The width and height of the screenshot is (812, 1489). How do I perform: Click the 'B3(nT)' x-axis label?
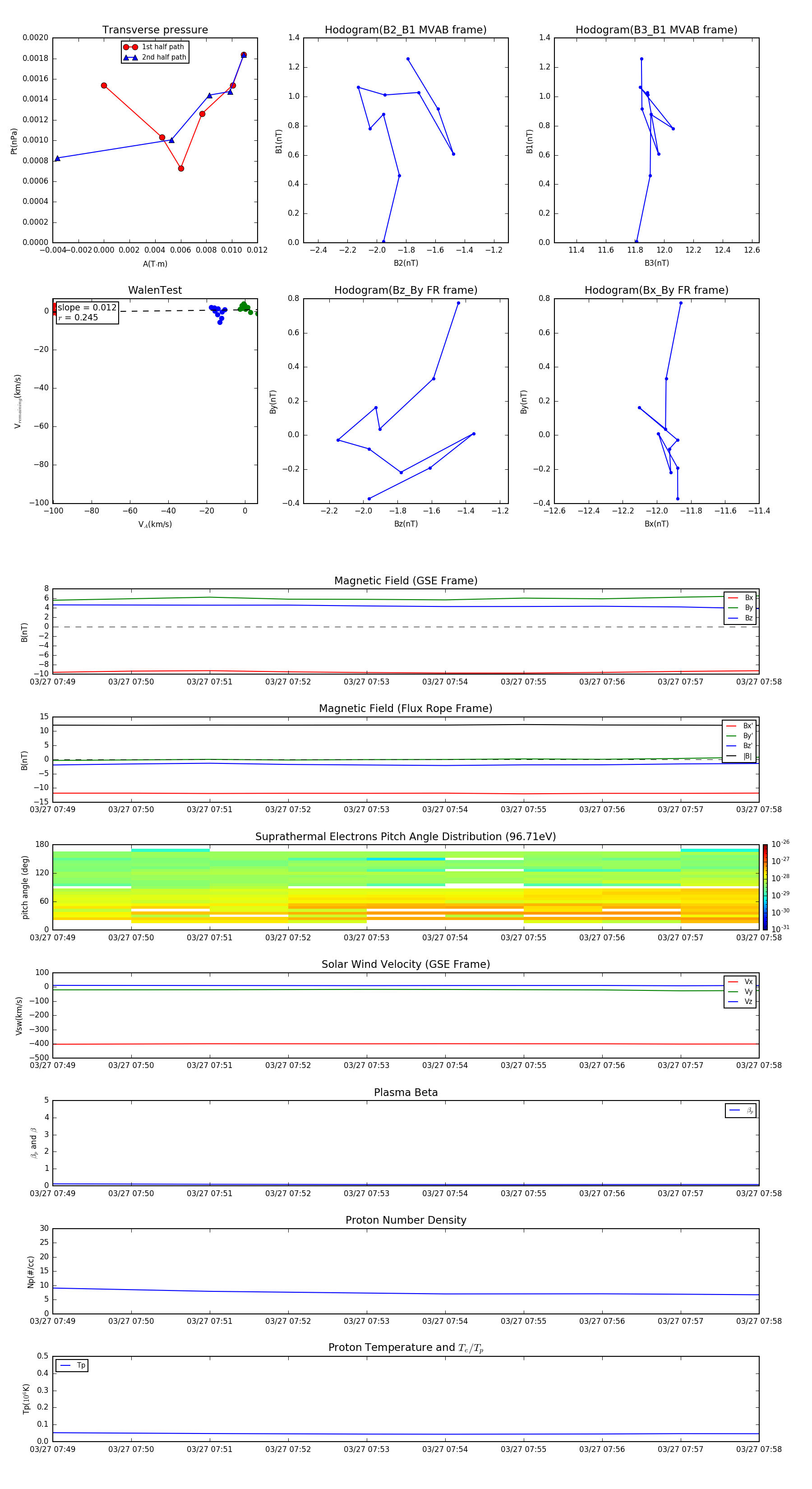[x=656, y=263]
